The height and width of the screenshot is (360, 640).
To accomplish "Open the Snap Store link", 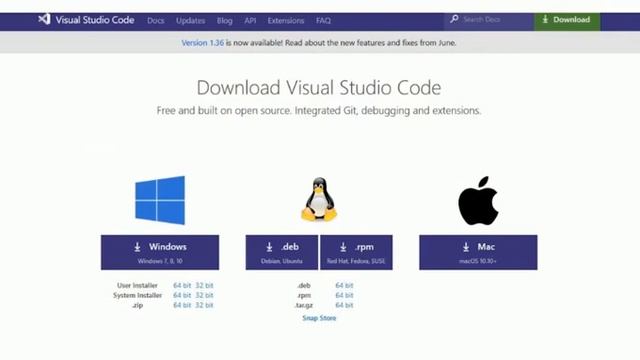I will coord(319,318).
